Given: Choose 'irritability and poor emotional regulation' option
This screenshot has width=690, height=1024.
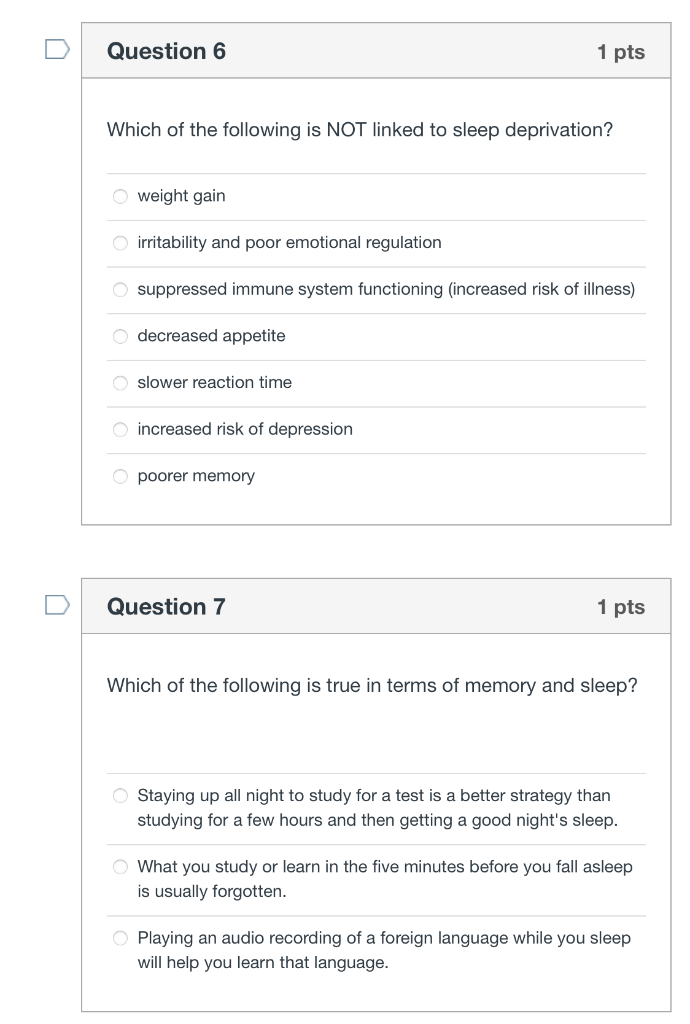Looking at the screenshot, I should pyautogui.click(x=120, y=243).
